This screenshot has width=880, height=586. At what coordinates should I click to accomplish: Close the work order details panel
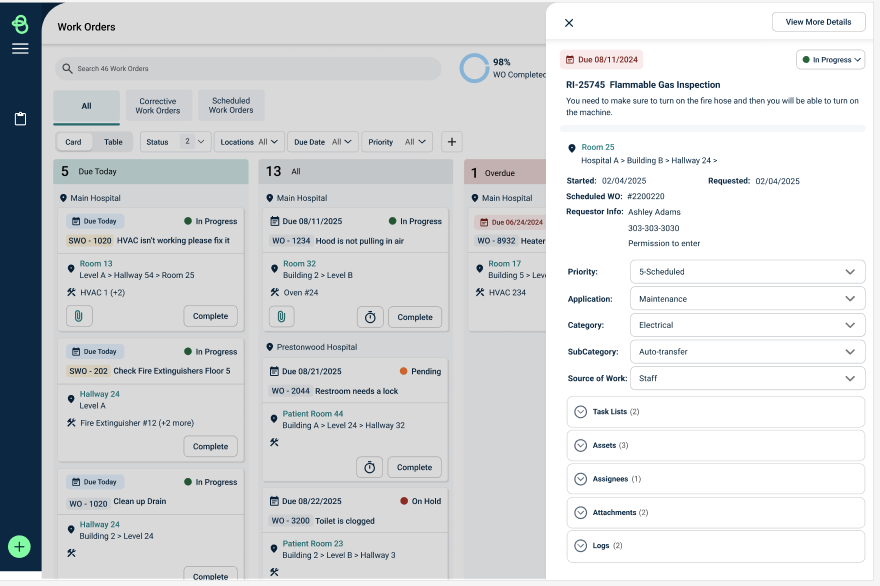coord(569,23)
